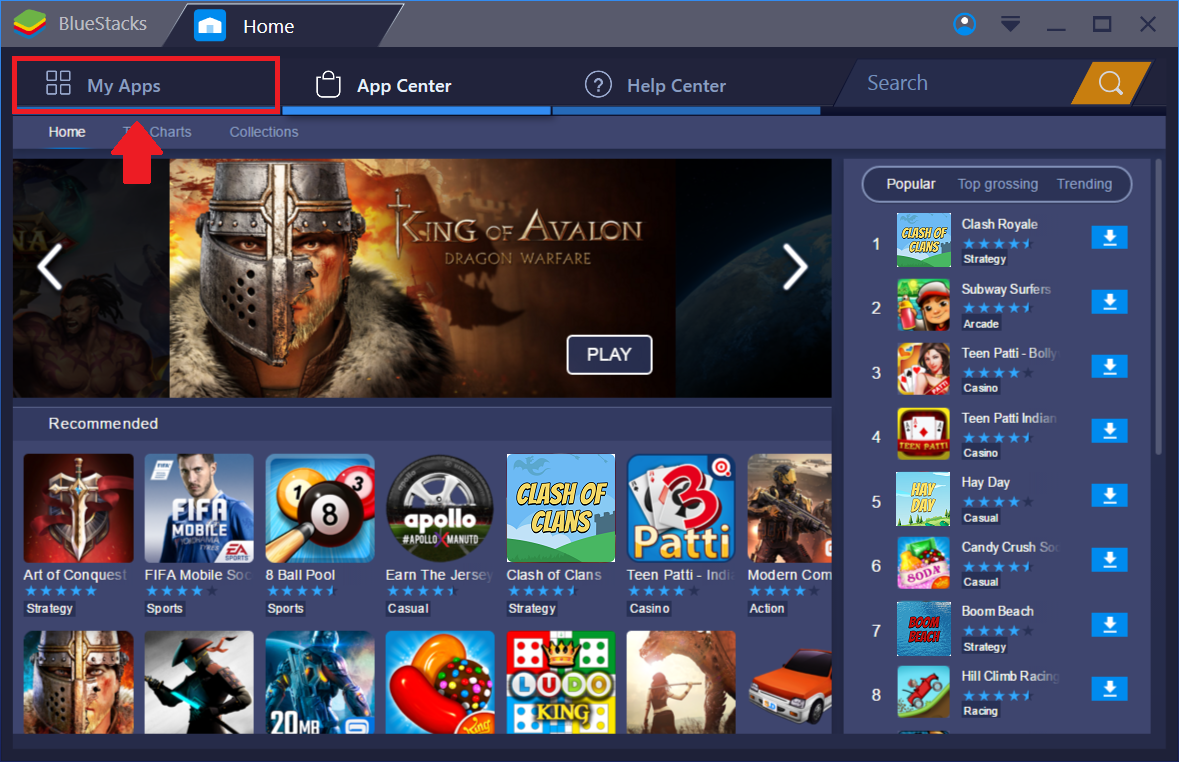The width and height of the screenshot is (1179, 762).
Task: Open the 20MB Gameloft game tile
Action: [x=320, y=682]
